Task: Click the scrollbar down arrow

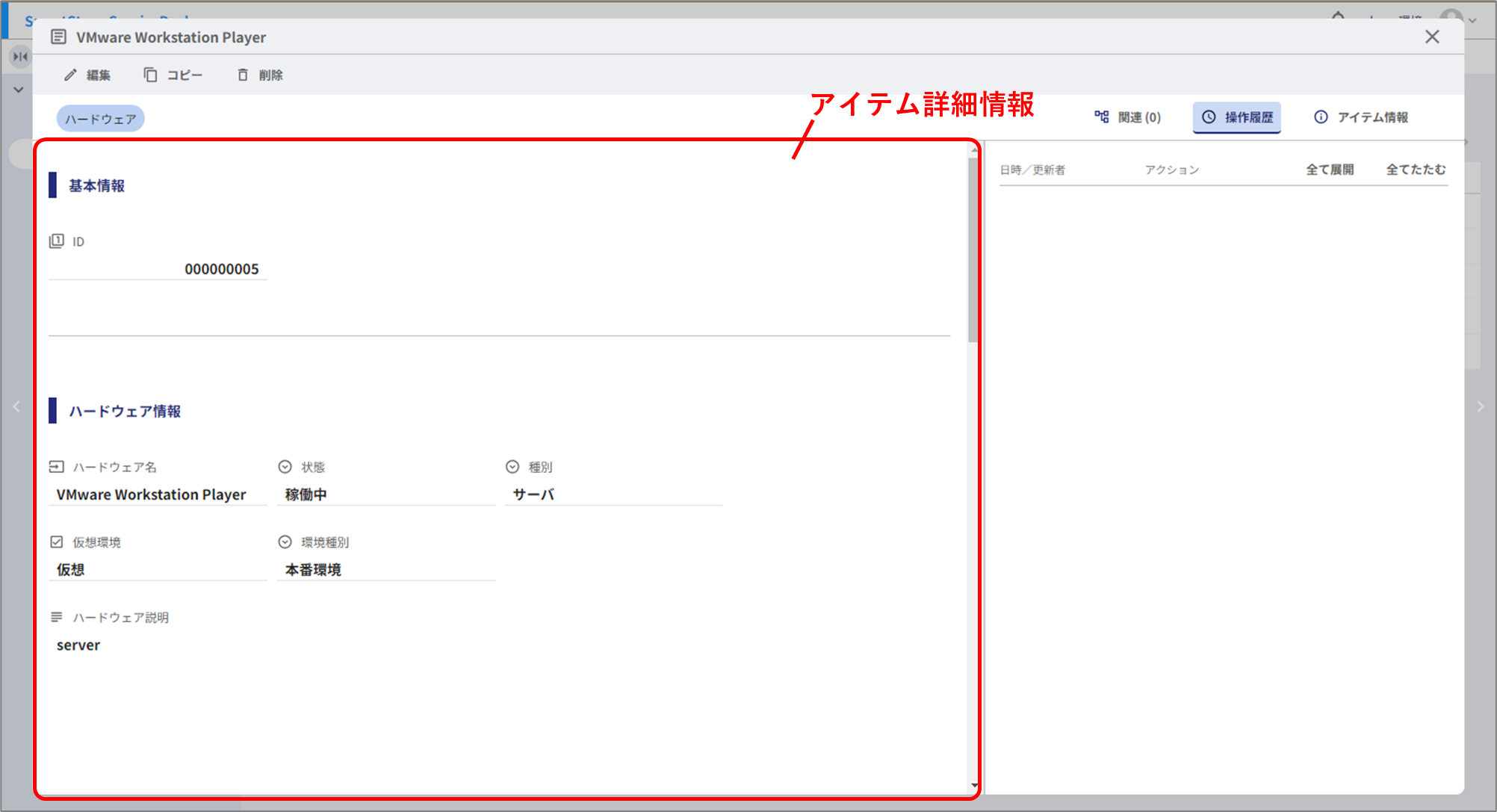Action: coord(974,785)
